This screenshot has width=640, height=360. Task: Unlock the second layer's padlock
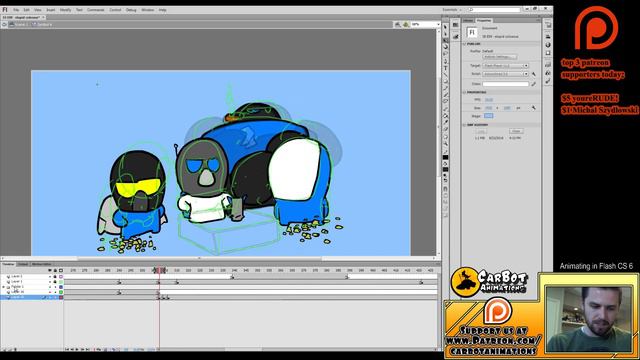point(55,282)
